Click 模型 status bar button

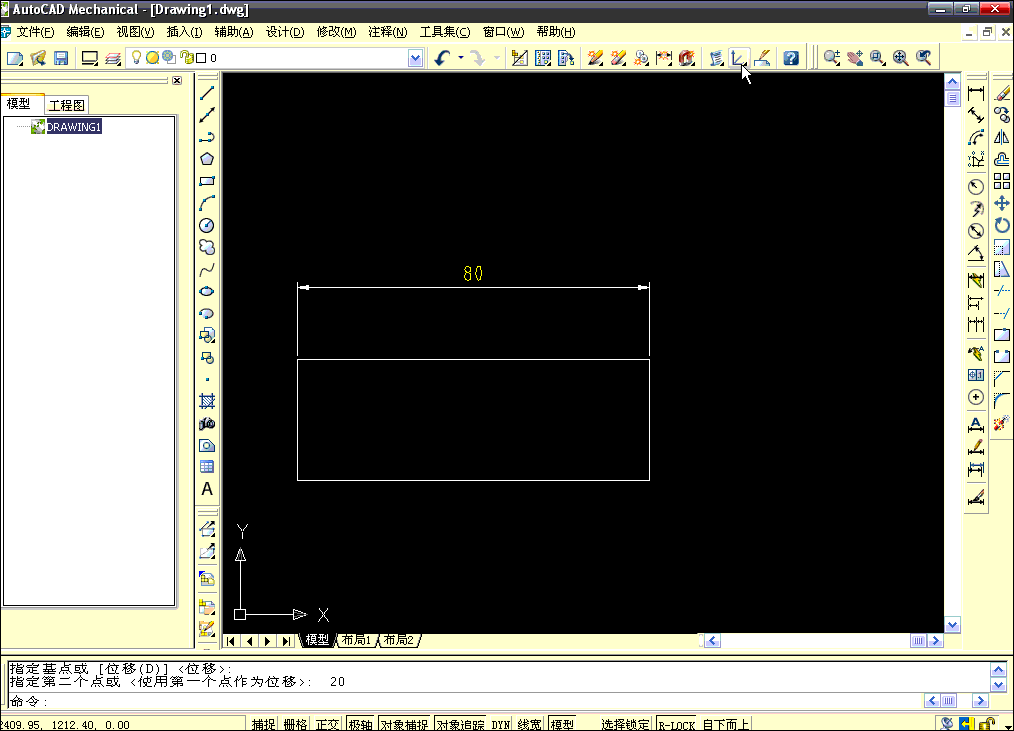point(562,725)
